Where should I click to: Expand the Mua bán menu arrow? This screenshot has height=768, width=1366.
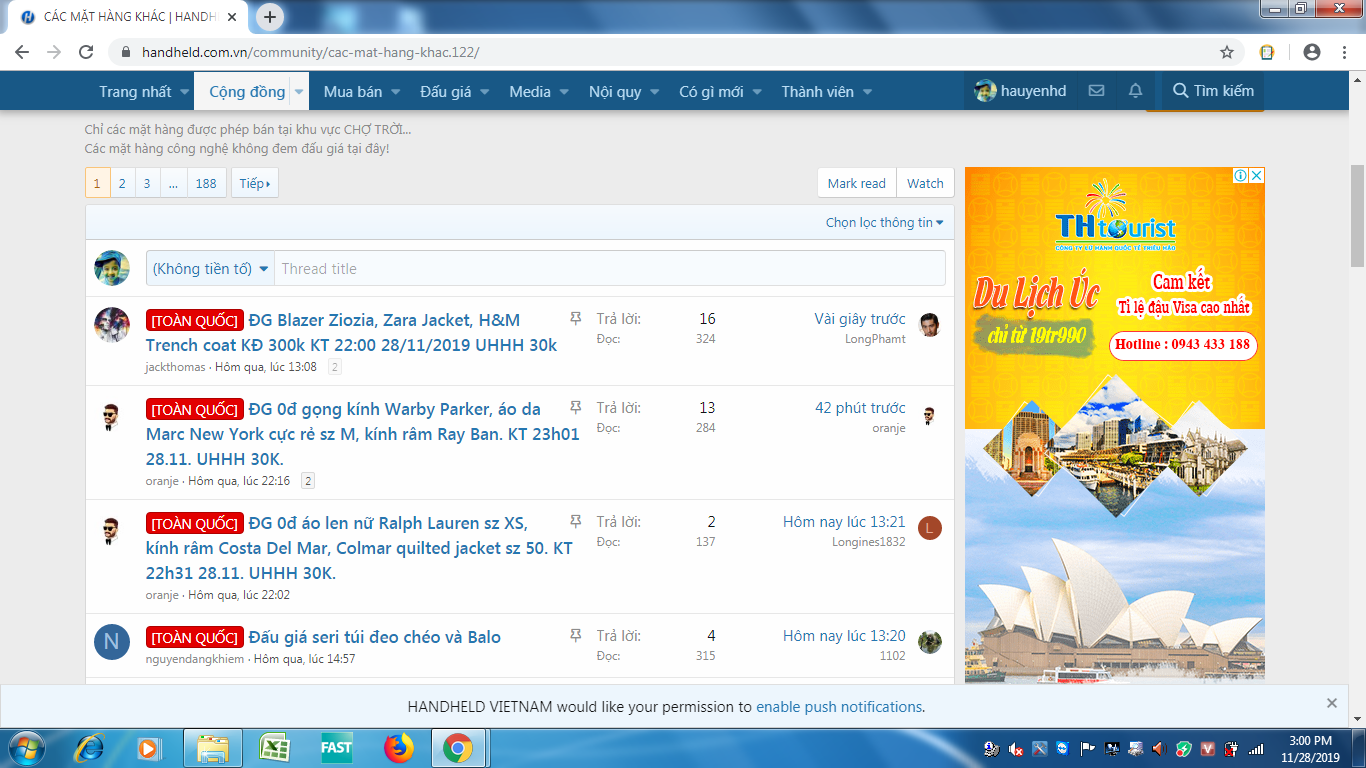point(396,92)
